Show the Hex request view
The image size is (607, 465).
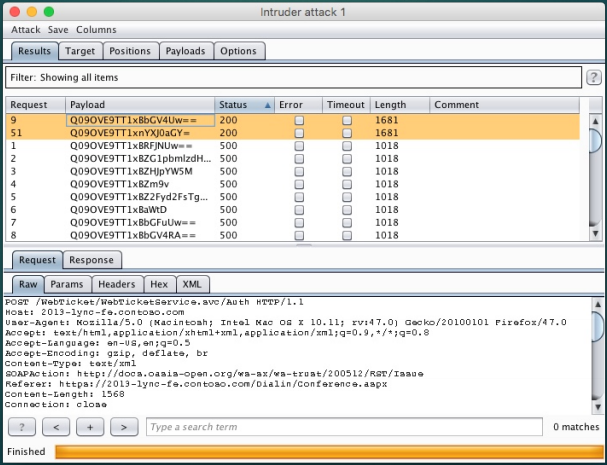pyautogui.click(x=159, y=285)
